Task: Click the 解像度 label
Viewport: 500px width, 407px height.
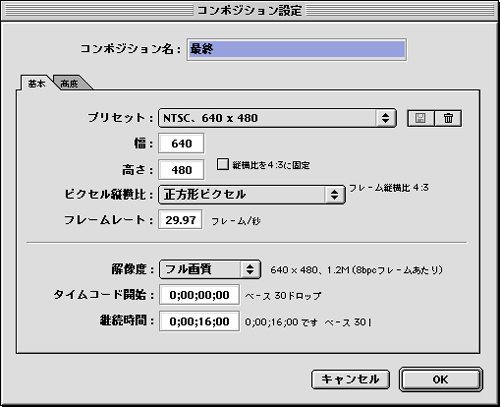Action: 133,269
